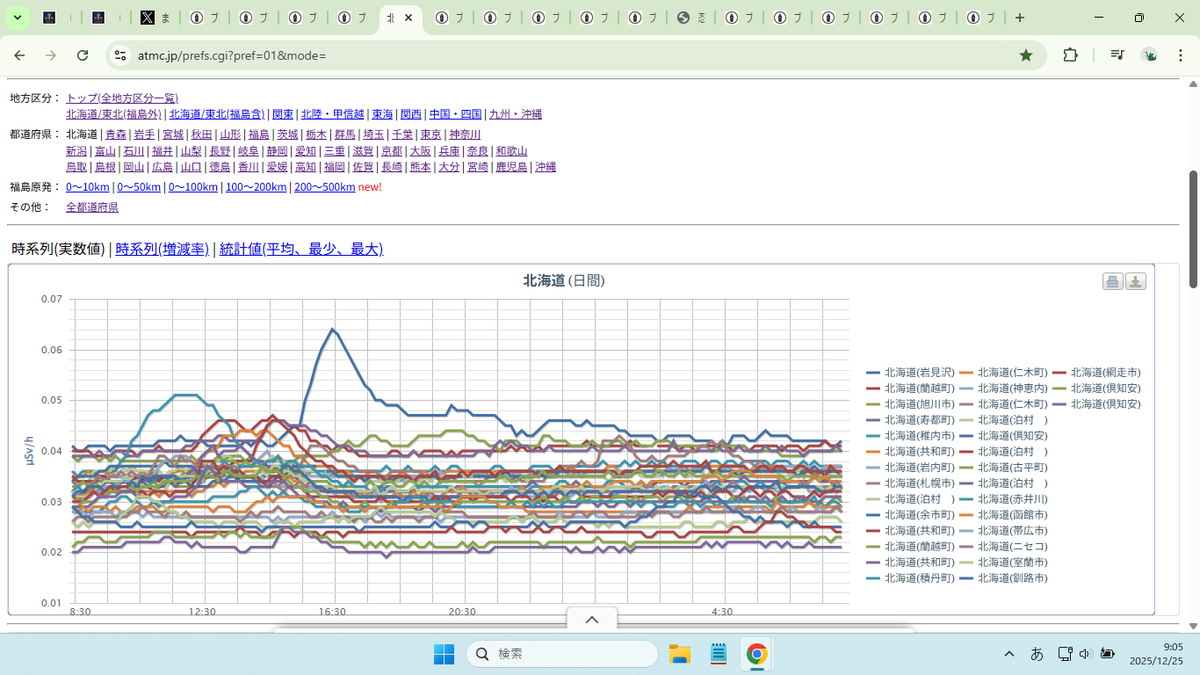The height and width of the screenshot is (675, 1200).
Task: Open the media control icon in toolbar
Action: coord(1117,55)
